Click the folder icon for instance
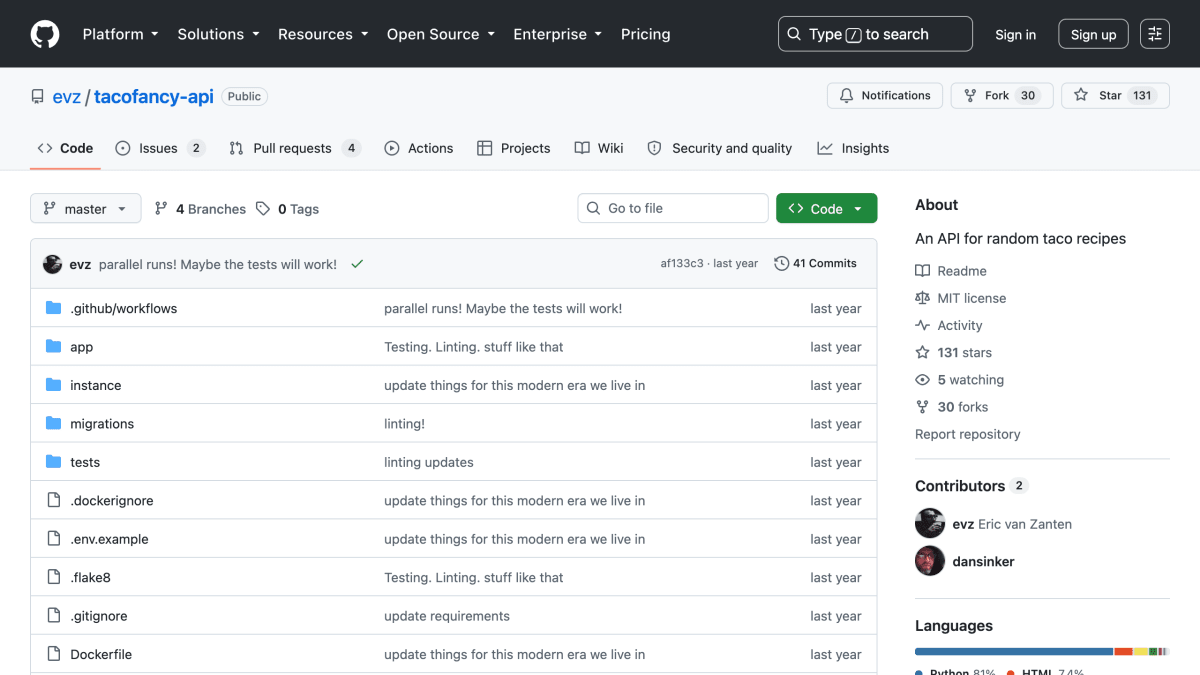Viewport: 1200px width, 675px height. 54,385
